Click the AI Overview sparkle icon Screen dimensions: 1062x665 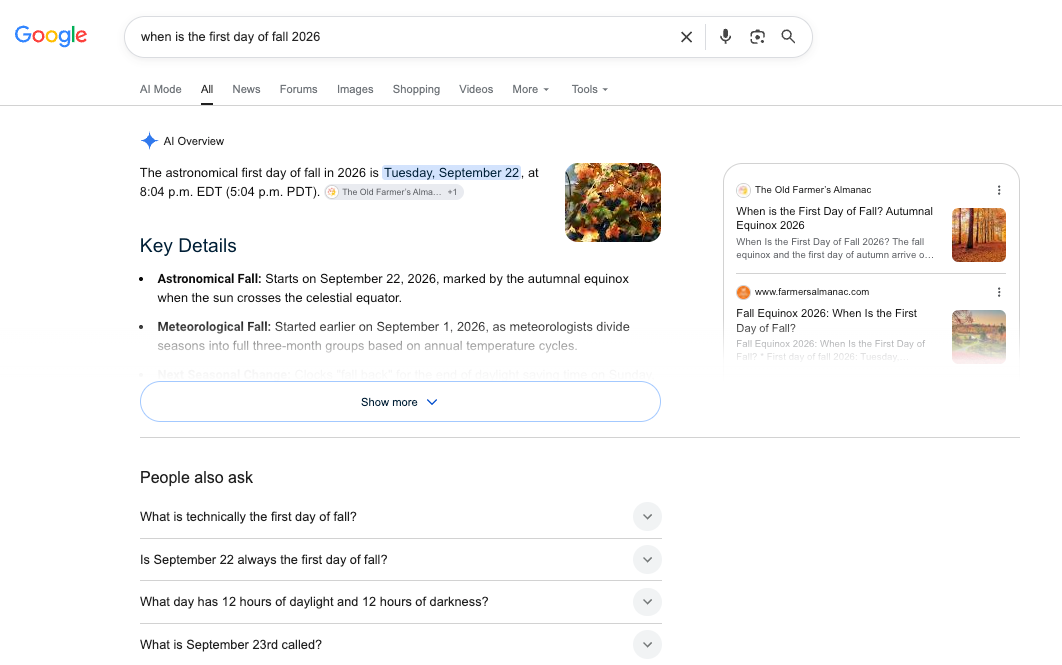[x=149, y=141]
